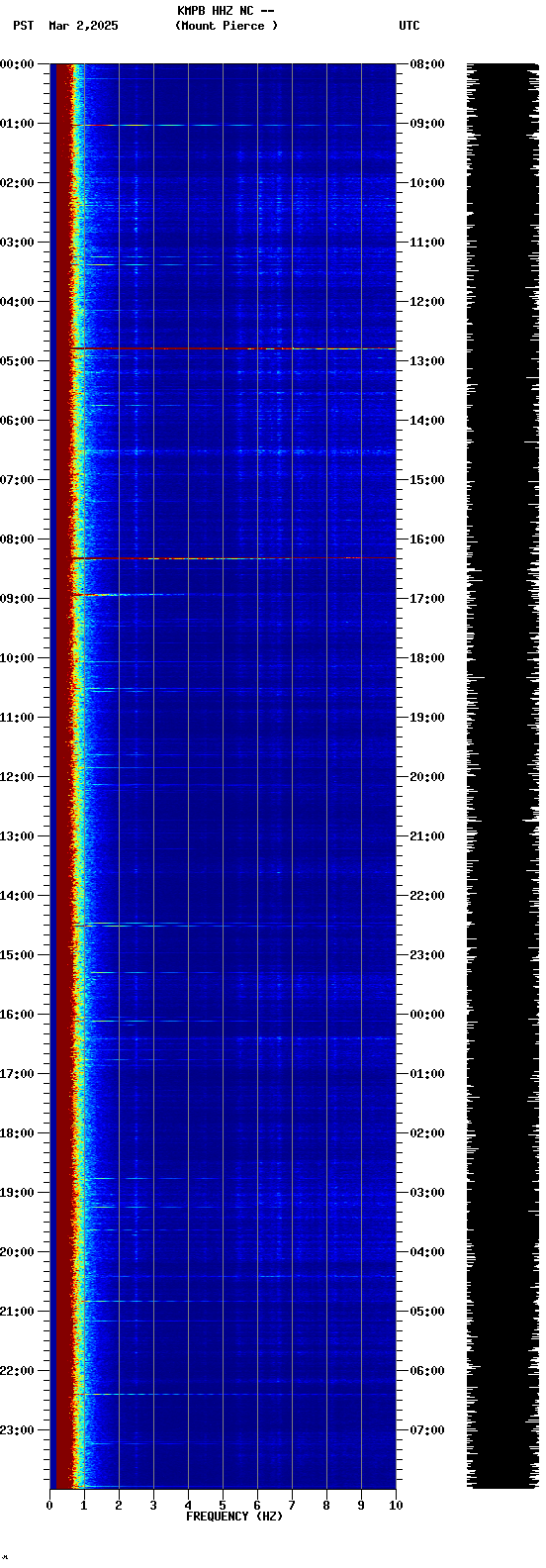
Task: Click the UTC '08:00' time label
Action: coord(426,64)
